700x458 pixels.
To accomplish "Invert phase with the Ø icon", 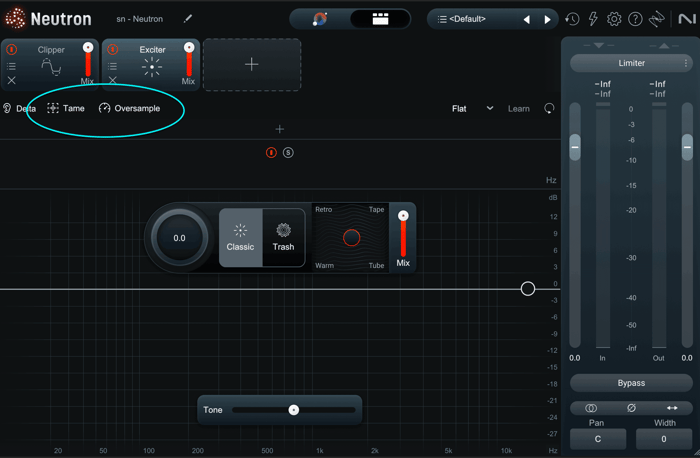I will 631,408.
